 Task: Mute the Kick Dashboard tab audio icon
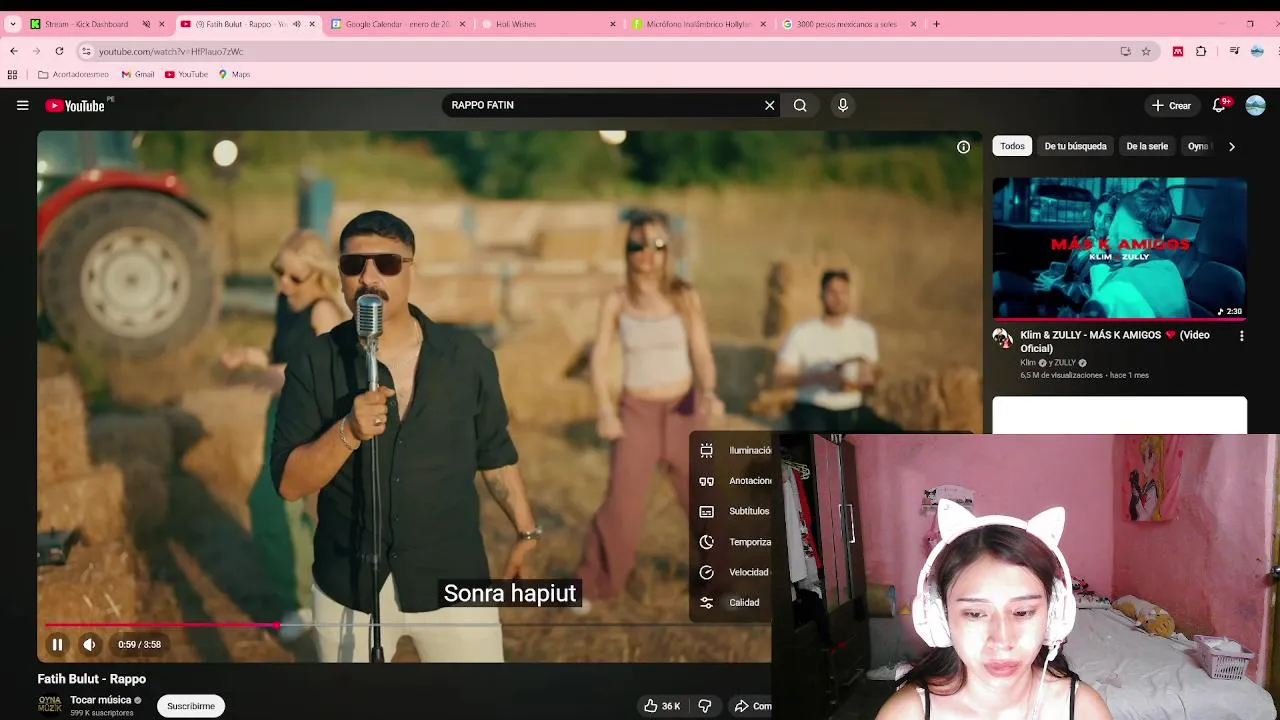coord(146,24)
